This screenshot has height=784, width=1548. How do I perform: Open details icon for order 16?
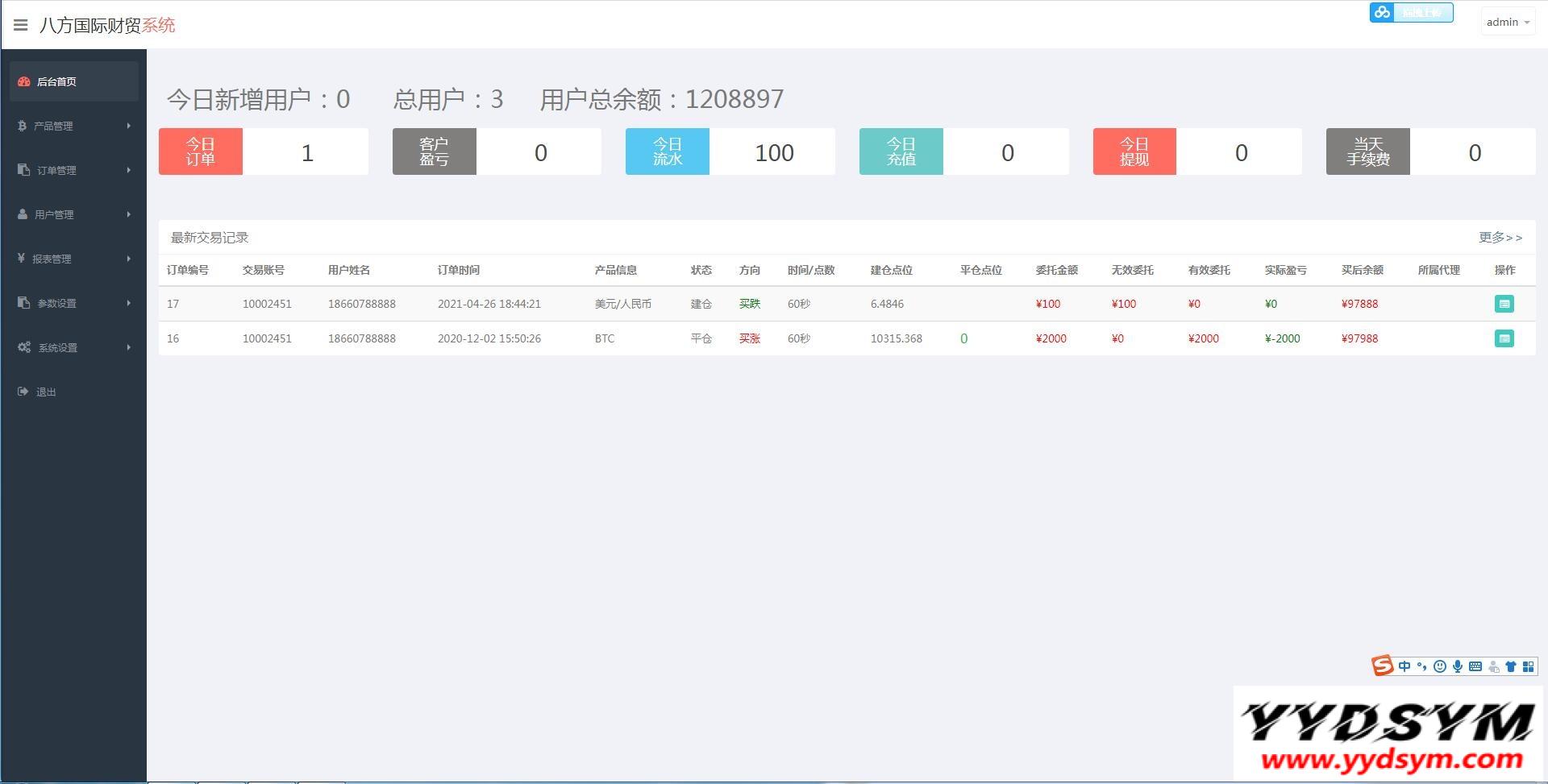[x=1504, y=338]
